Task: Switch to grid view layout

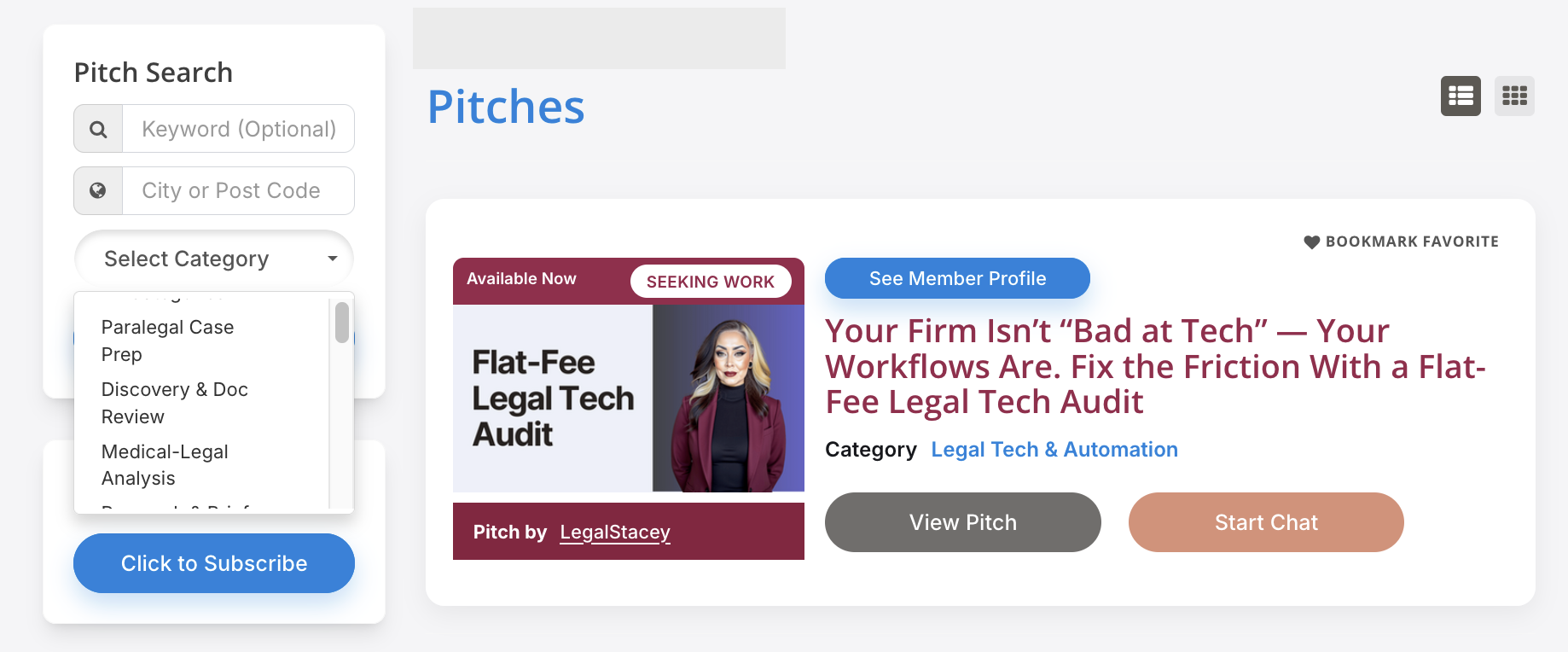Action: tap(1514, 96)
